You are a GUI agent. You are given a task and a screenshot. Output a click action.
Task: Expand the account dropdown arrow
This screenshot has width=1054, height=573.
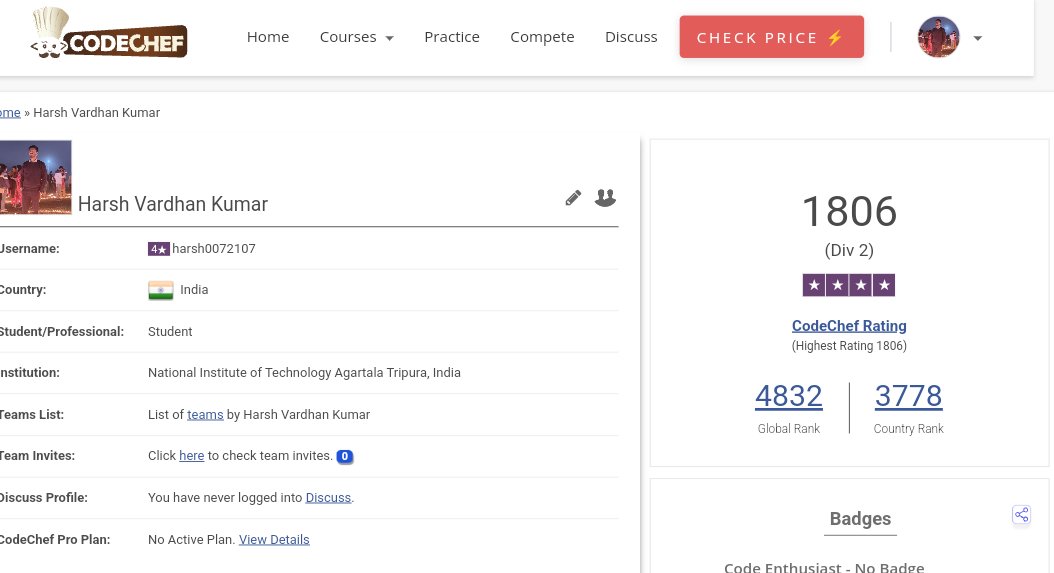[x=977, y=38]
